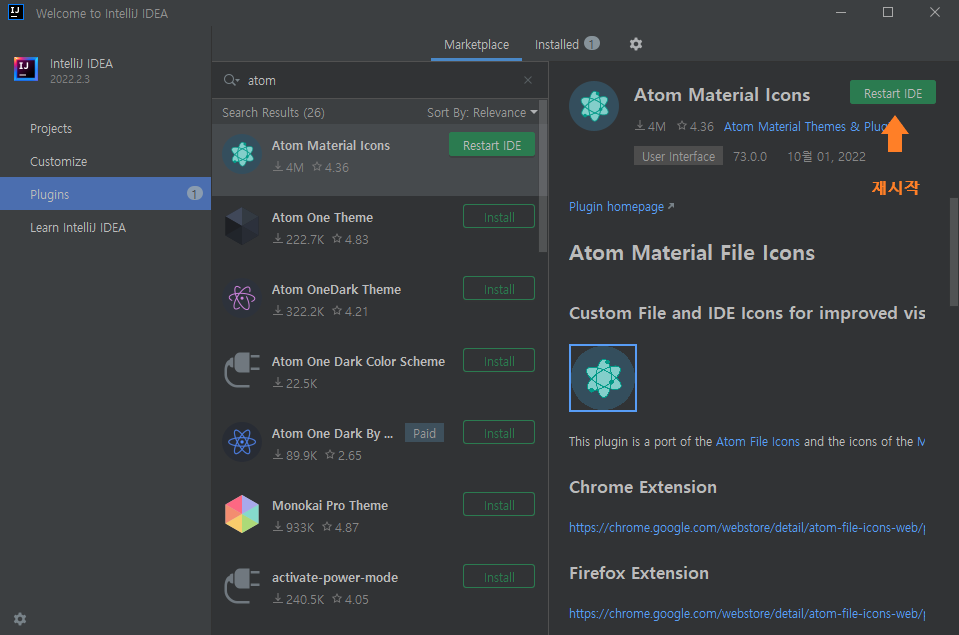Install Atom One Dark Color Scheme
Viewport: 959px width, 635px height.
tap(499, 361)
